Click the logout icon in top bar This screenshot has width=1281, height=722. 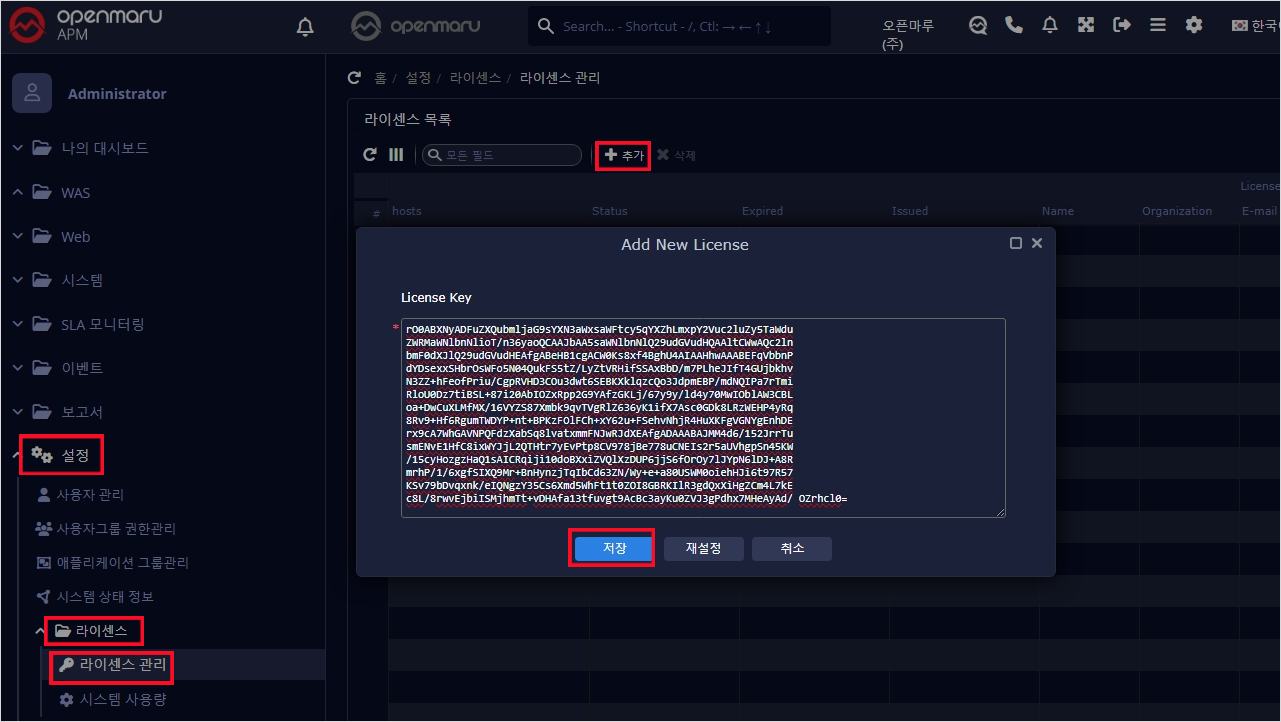[x=1122, y=26]
